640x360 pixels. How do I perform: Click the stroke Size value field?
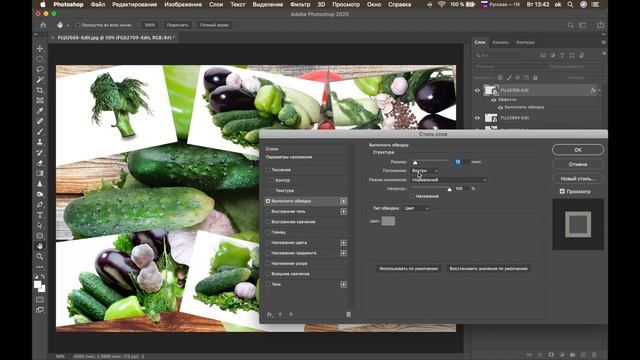[x=462, y=162]
